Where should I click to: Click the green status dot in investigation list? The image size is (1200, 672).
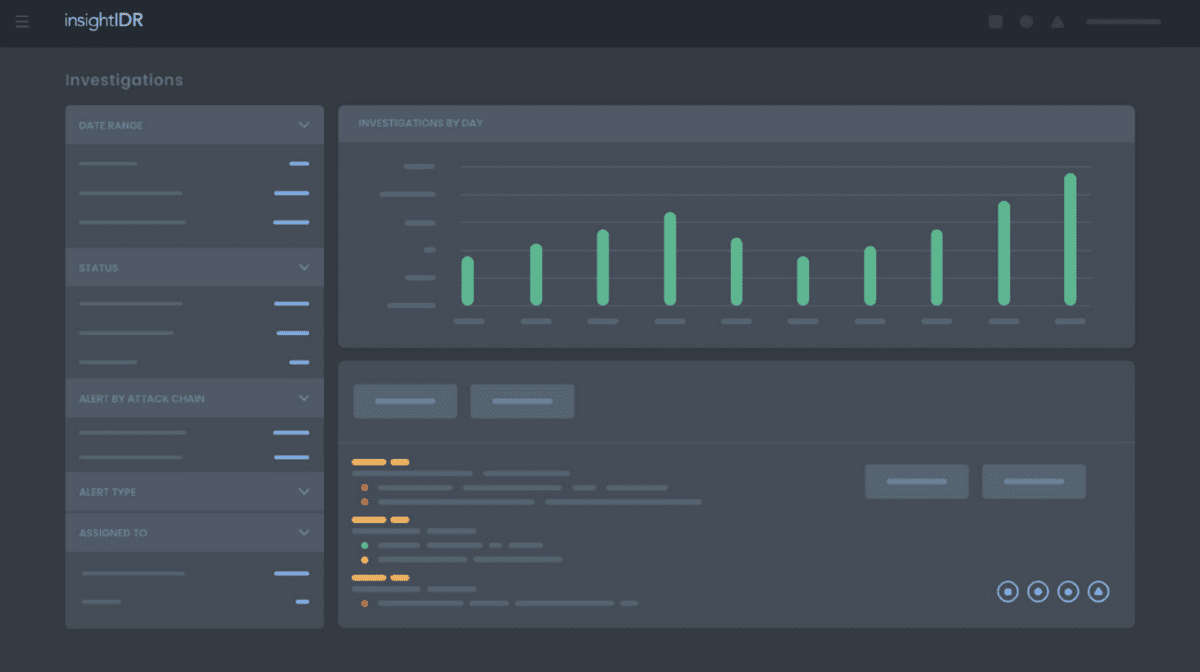[x=364, y=546]
